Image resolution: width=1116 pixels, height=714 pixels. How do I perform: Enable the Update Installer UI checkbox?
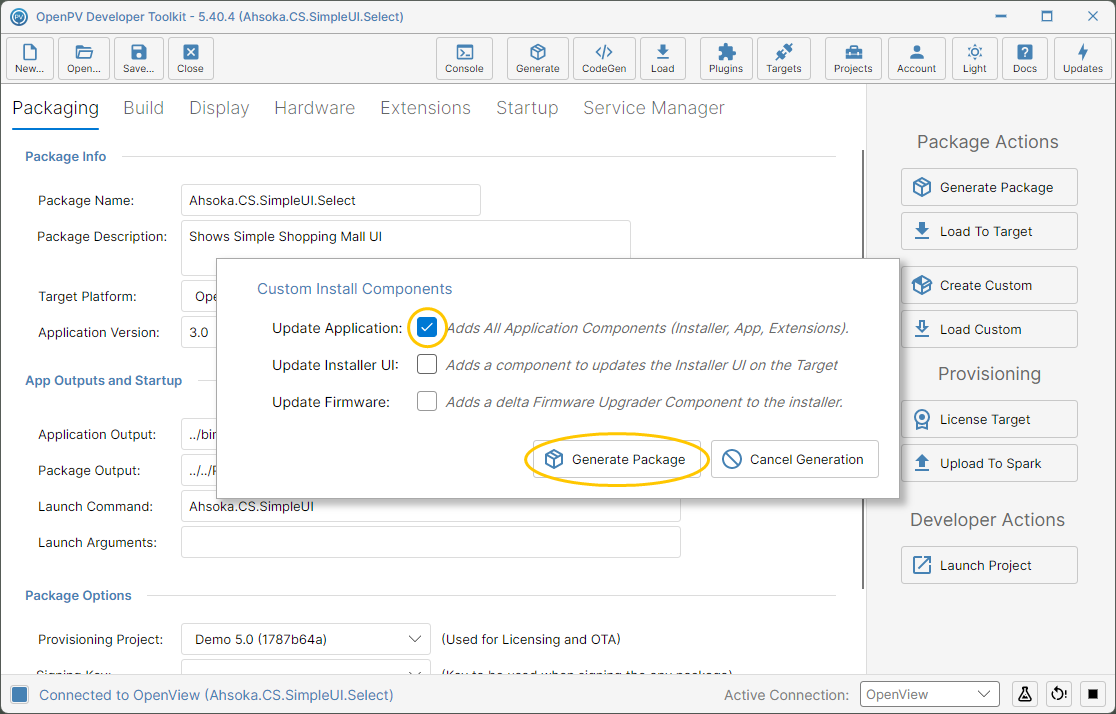tap(427, 364)
